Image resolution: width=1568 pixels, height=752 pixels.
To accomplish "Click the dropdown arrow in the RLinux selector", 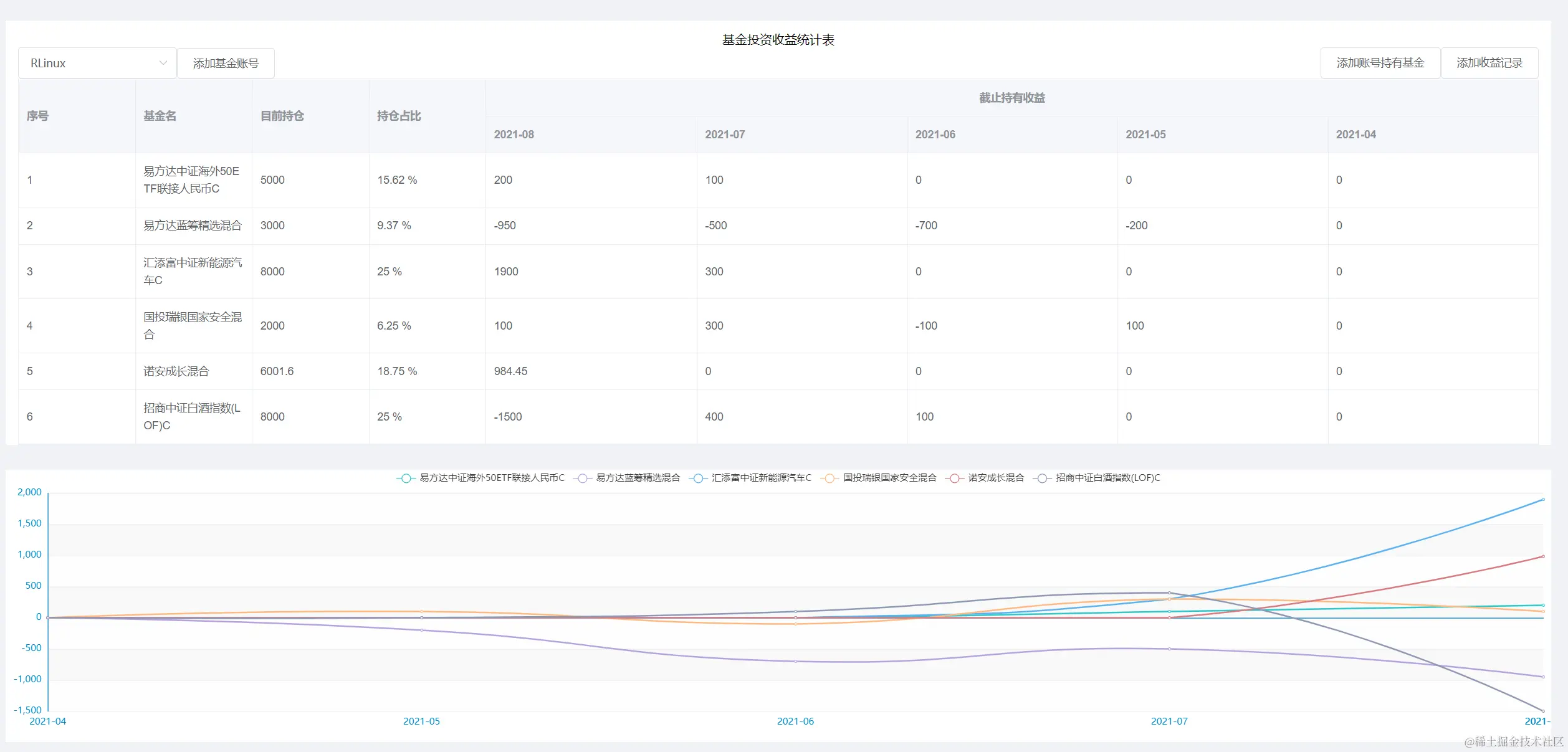I will pos(163,63).
